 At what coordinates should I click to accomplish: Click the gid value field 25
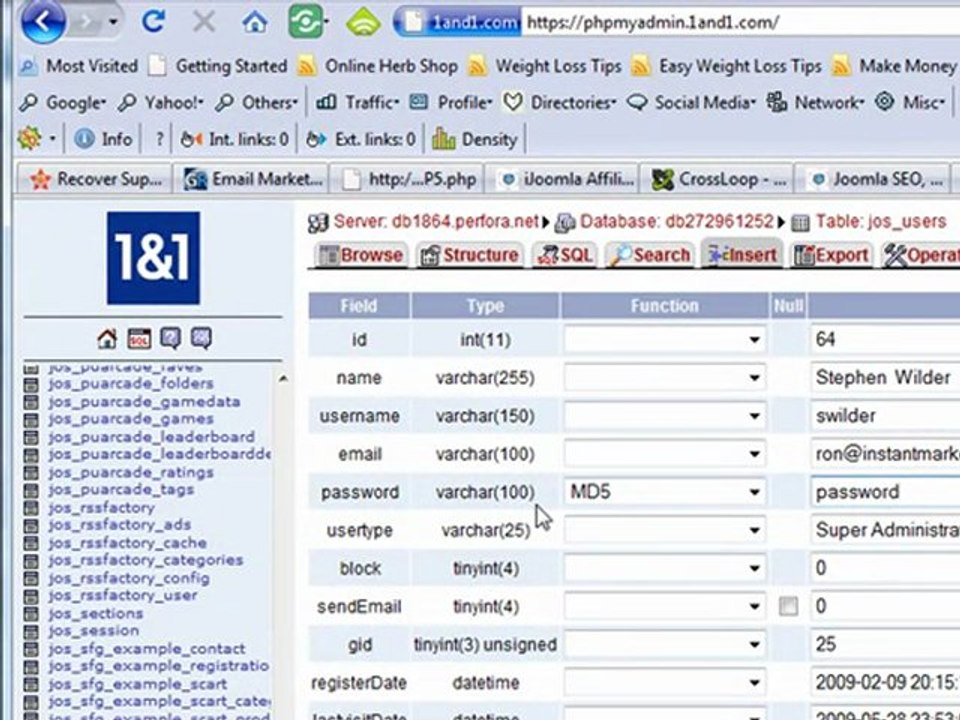(x=885, y=644)
